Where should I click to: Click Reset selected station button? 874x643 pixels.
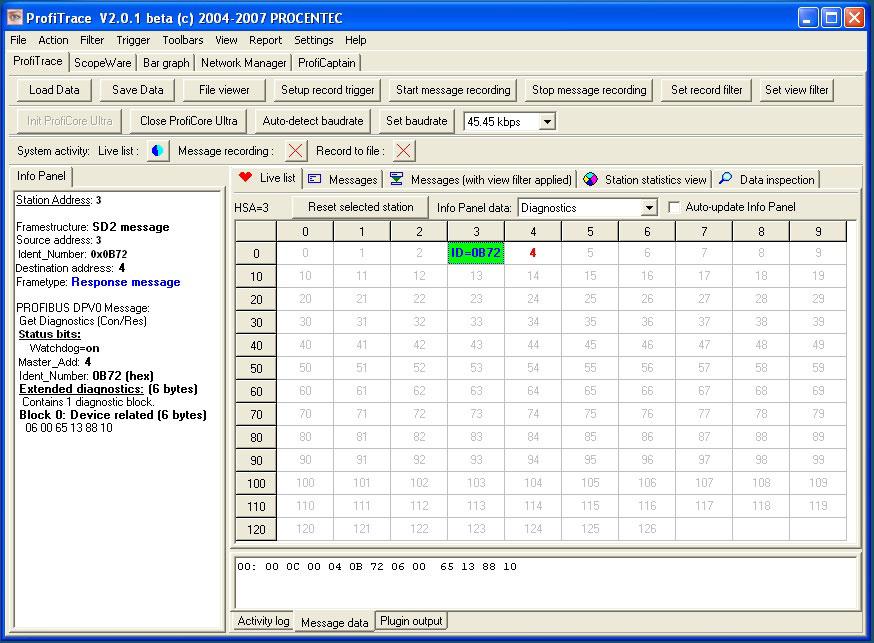pos(361,207)
